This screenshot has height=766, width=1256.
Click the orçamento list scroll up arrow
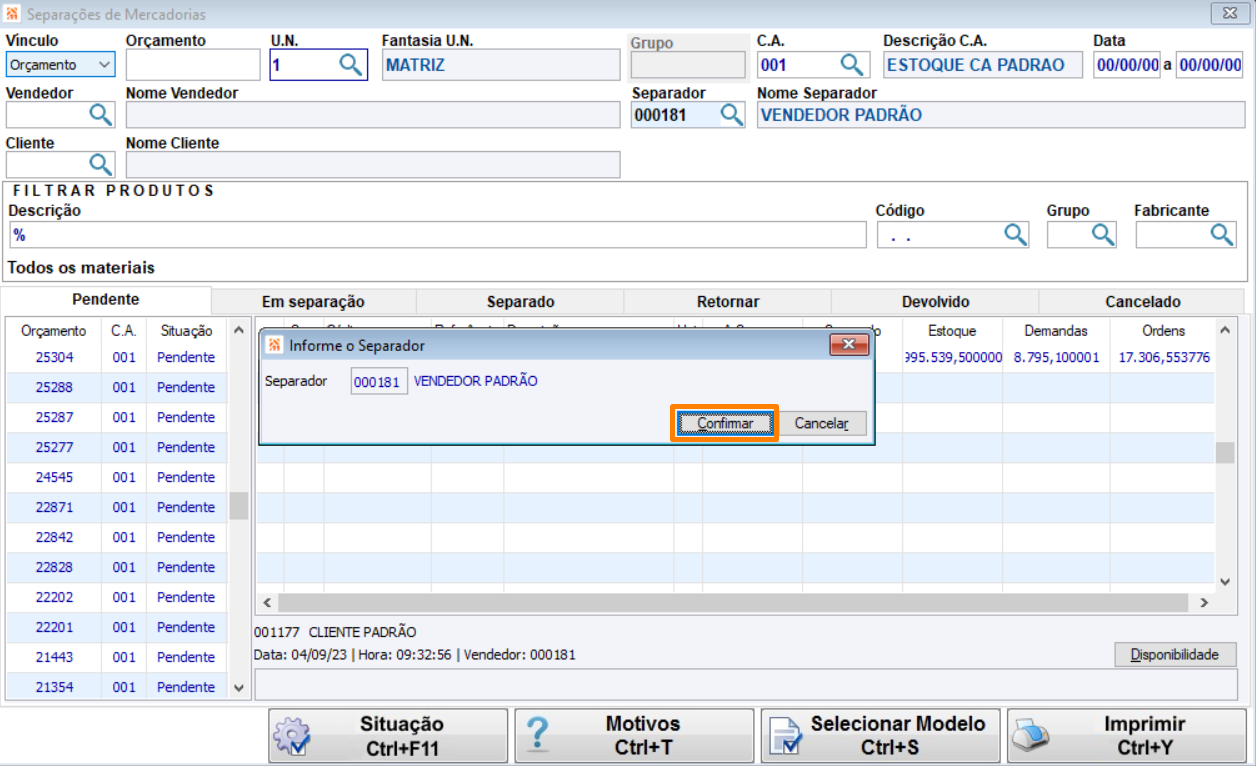[238, 330]
